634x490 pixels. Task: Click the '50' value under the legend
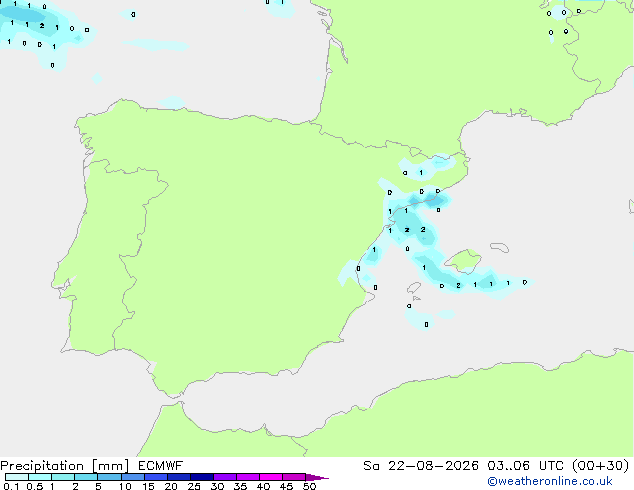click(x=310, y=486)
